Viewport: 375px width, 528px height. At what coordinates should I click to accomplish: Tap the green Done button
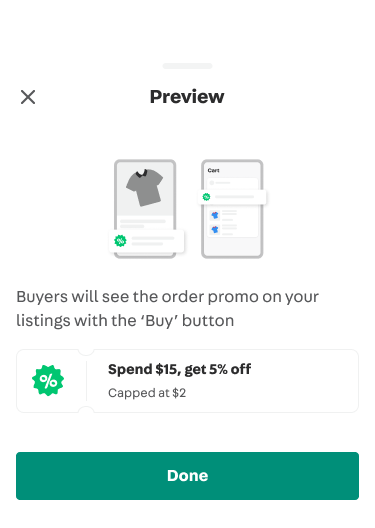(x=188, y=475)
